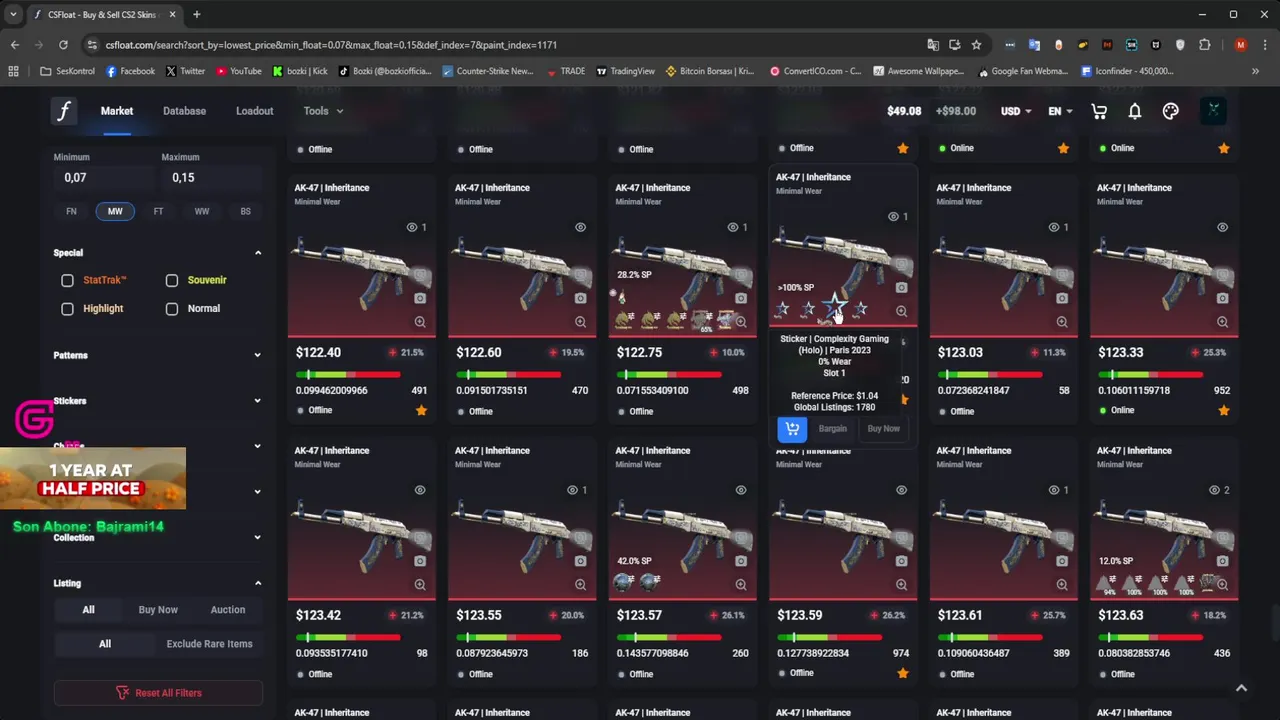Open the browser extensions puzzle icon
This screenshot has width=1280, height=720.
pyautogui.click(x=1204, y=45)
